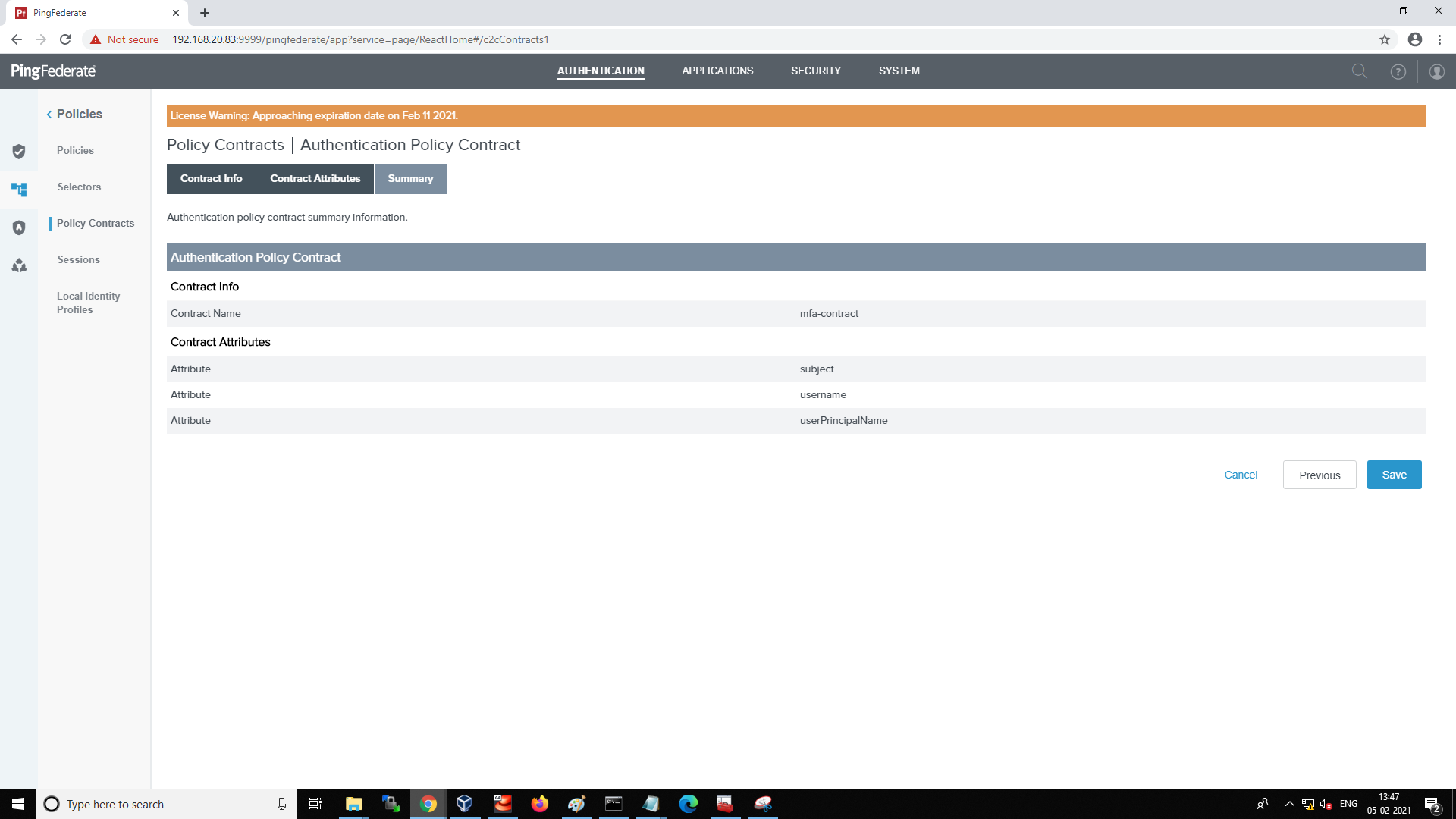This screenshot has width=1456, height=819.
Task: Open the user account icon in PingFederate header
Action: click(1437, 71)
